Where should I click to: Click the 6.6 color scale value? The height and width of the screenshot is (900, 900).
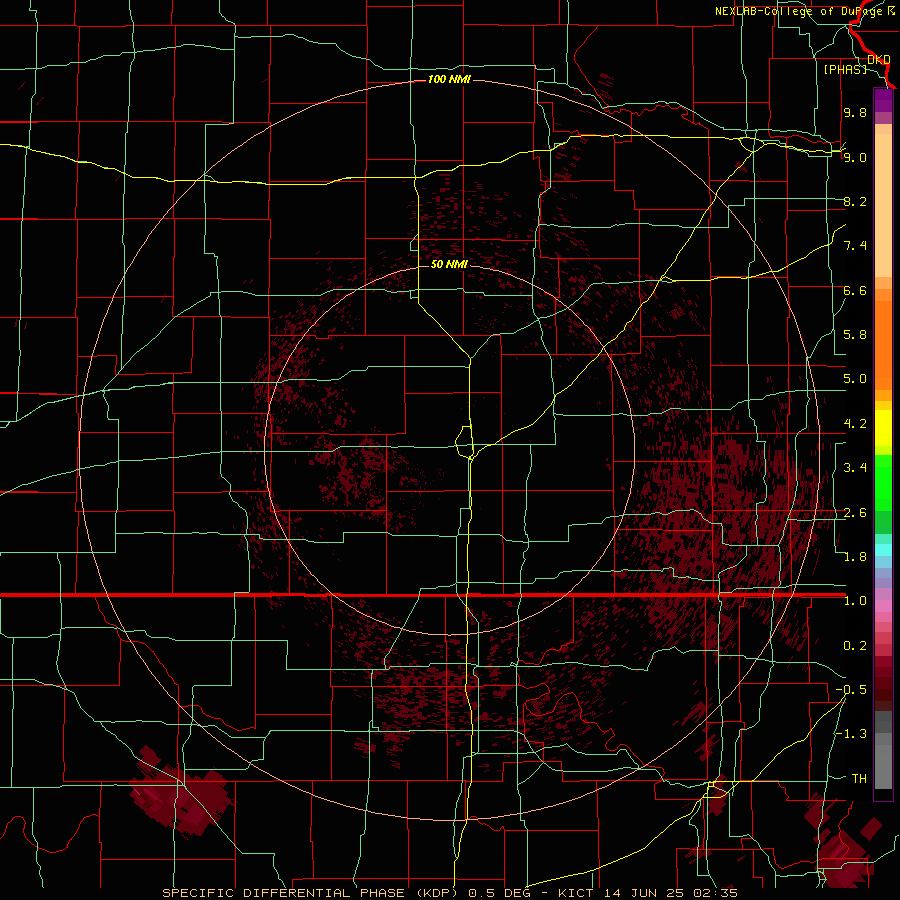click(x=855, y=290)
